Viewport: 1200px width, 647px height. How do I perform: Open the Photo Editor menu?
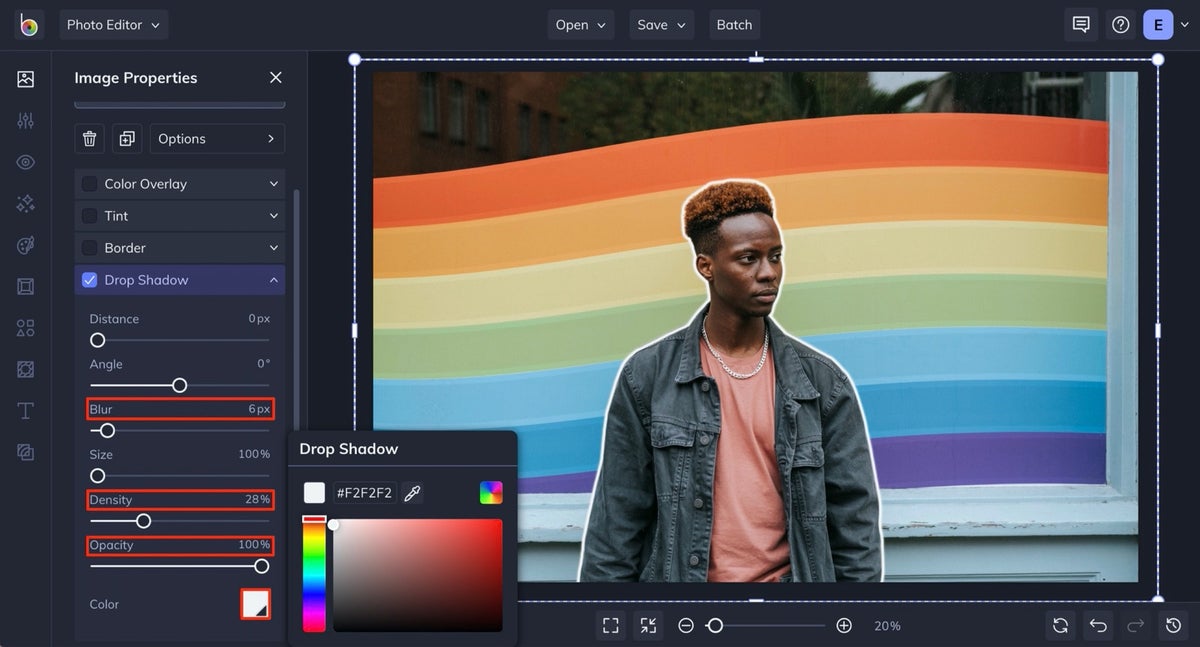coord(113,24)
